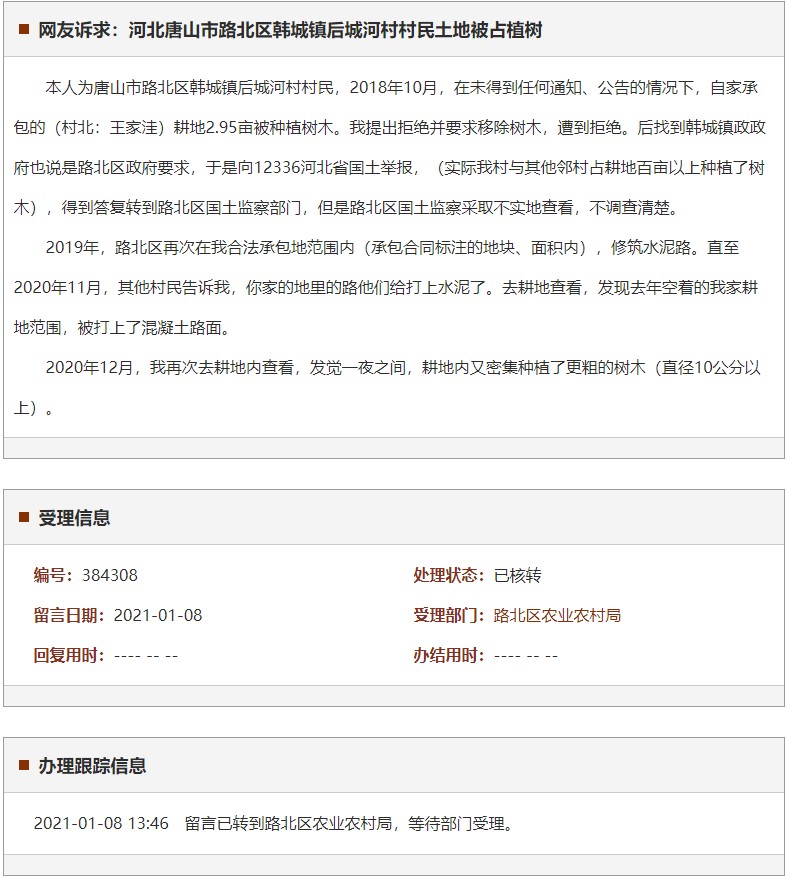Click the tracking timestamp 2021-01-08 13:46

(x=101, y=824)
